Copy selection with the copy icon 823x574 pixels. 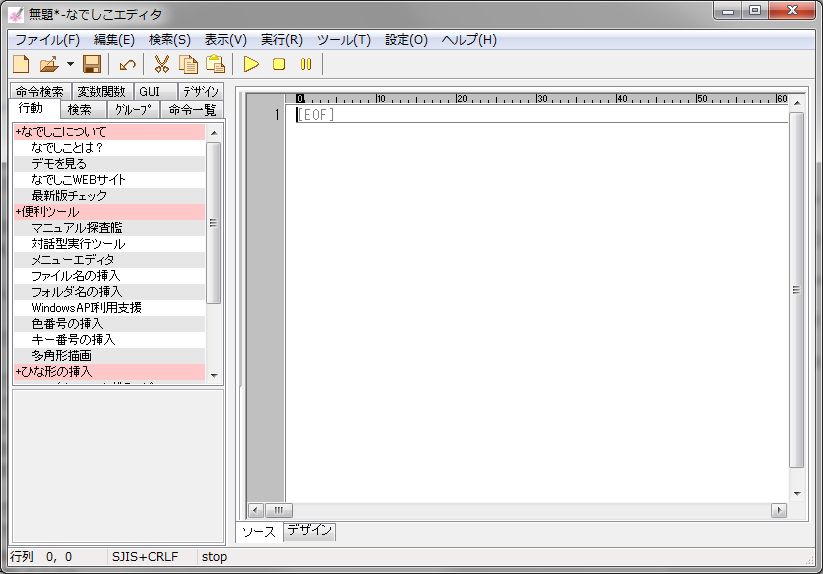tap(188, 64)
